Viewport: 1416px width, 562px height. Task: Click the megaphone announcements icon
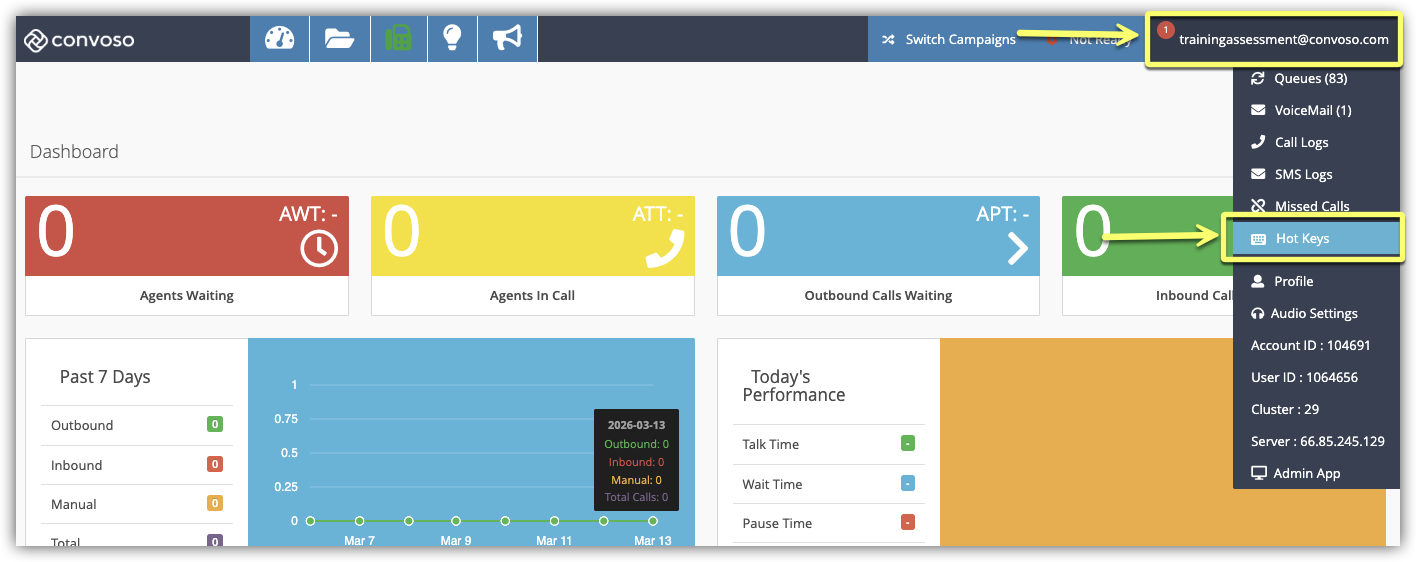click(x=507, y=39)
